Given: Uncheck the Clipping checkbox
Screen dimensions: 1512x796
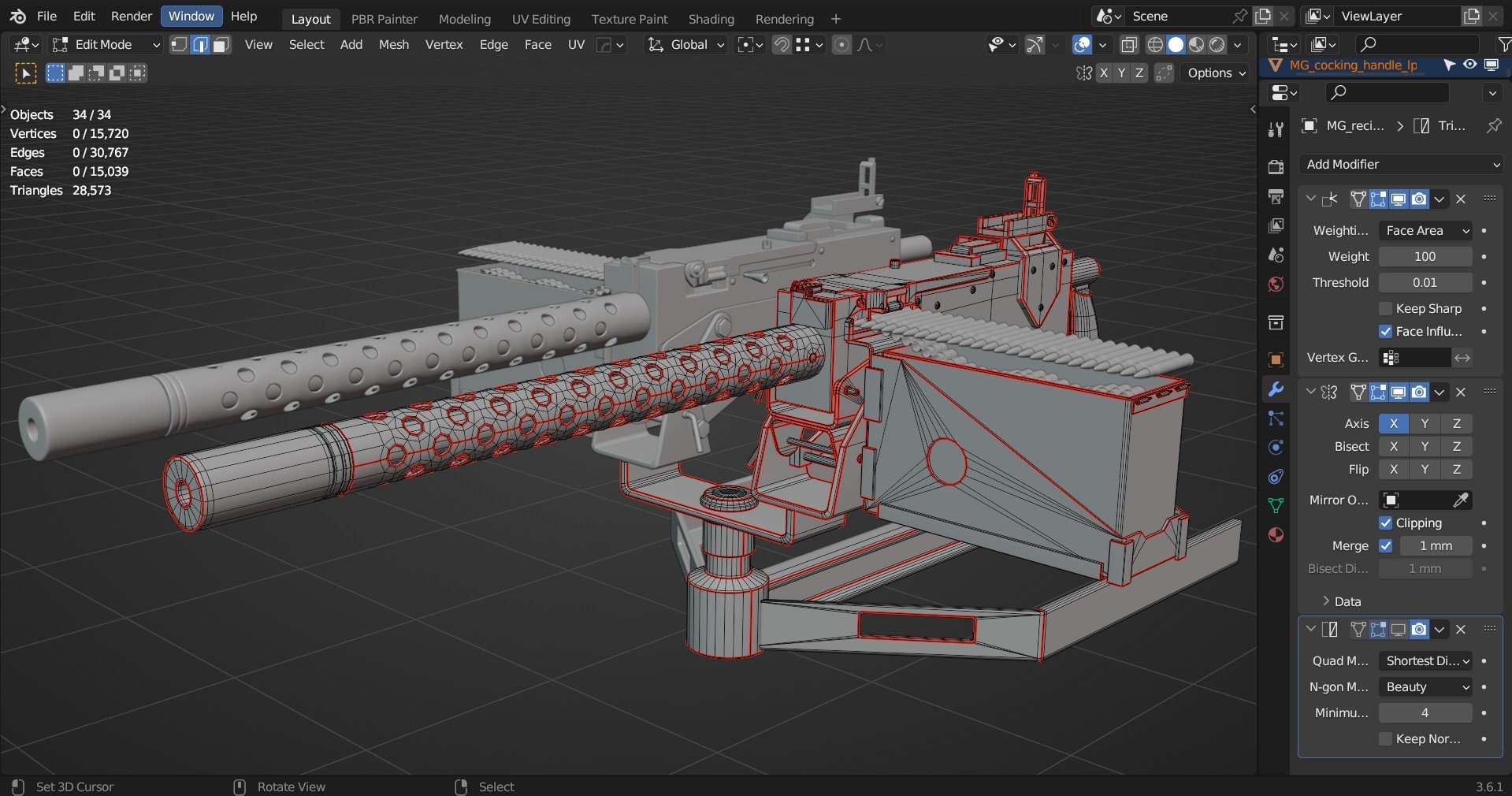Looking at the screenshot, I should [1386, 523].
